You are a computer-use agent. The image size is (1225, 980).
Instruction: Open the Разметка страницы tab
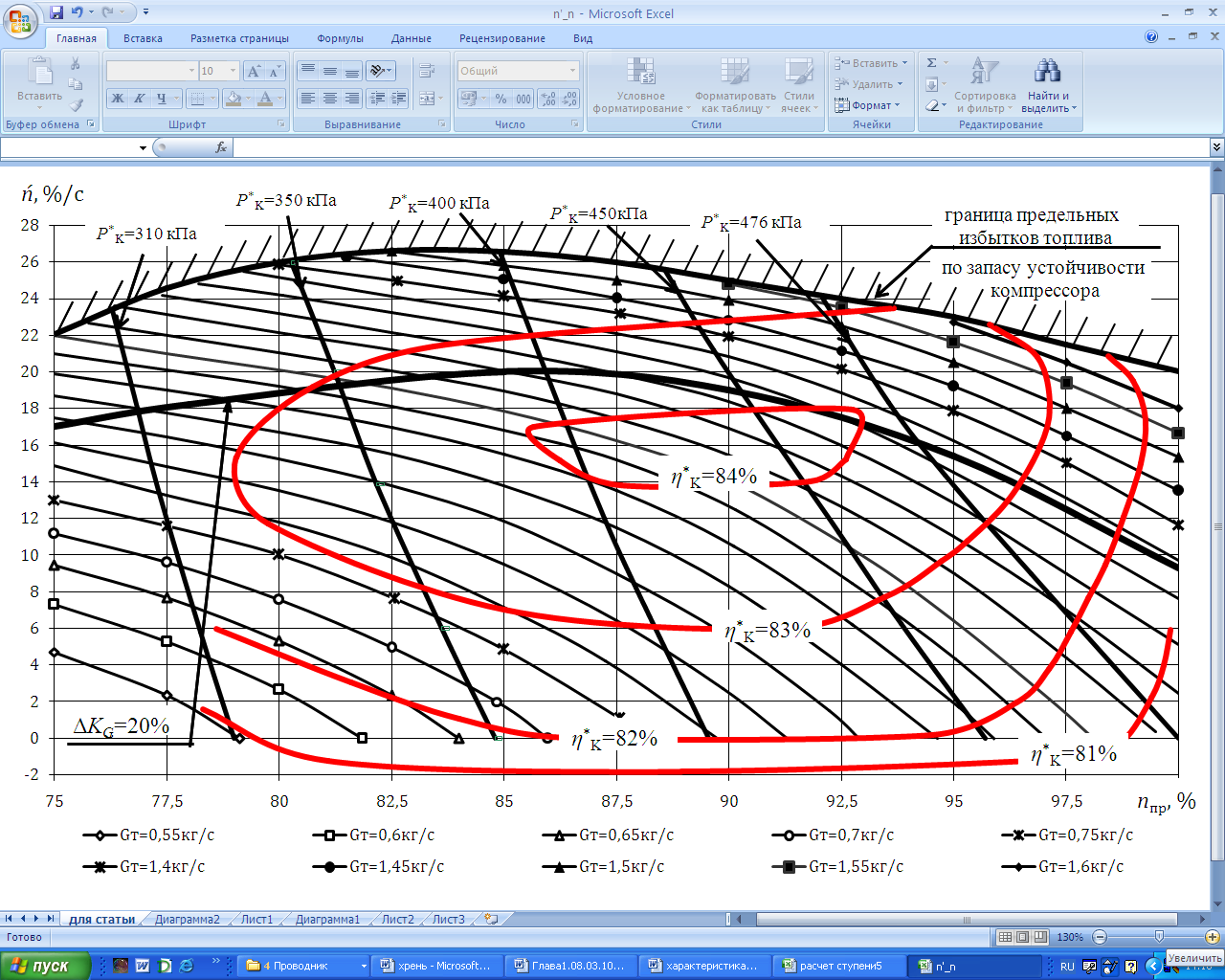(239, 38)
